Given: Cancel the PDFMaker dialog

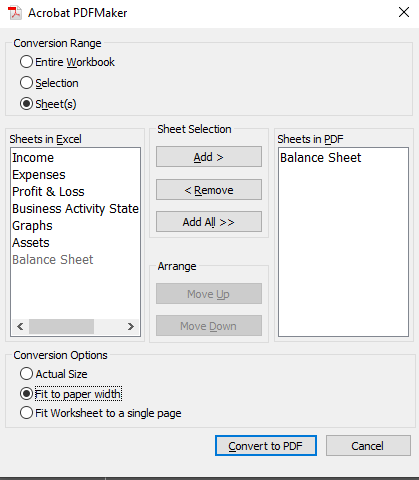Looking at the screenshot, I should [368, 446].
